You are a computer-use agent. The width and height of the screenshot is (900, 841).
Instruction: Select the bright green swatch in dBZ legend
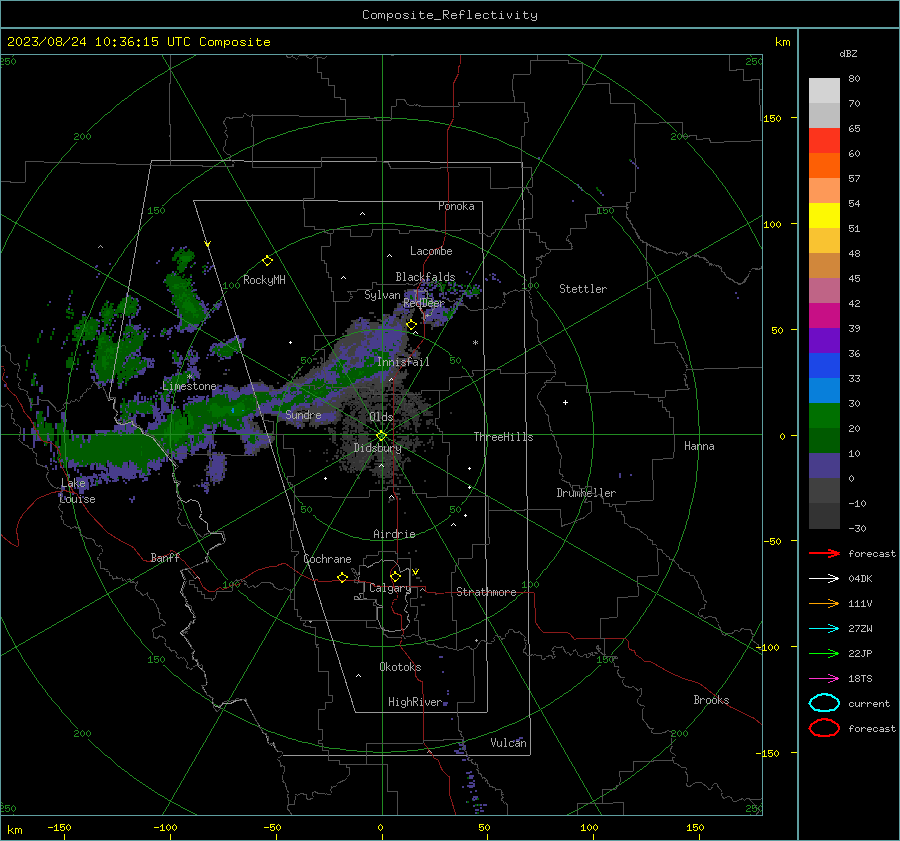coord(824,415)
